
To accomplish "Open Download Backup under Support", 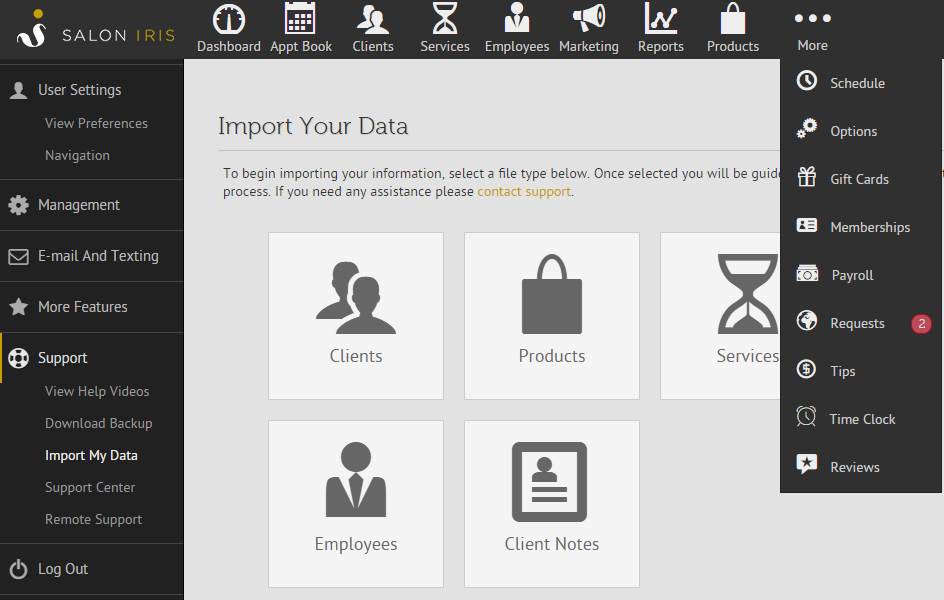I will tap(99, 423).
